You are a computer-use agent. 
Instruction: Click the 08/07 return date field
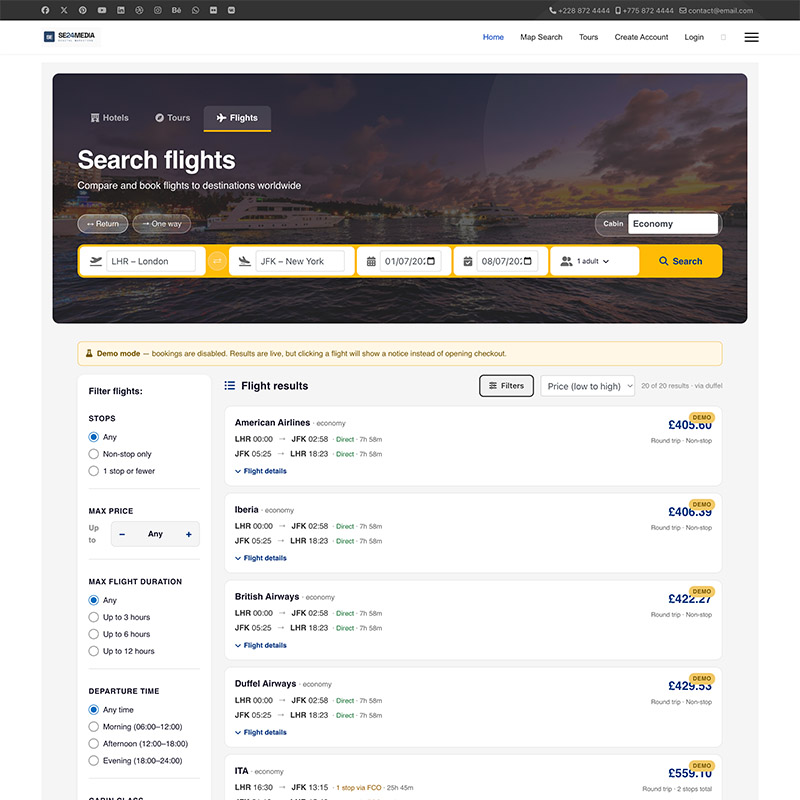pyautogui.click(x=507, y=261)
